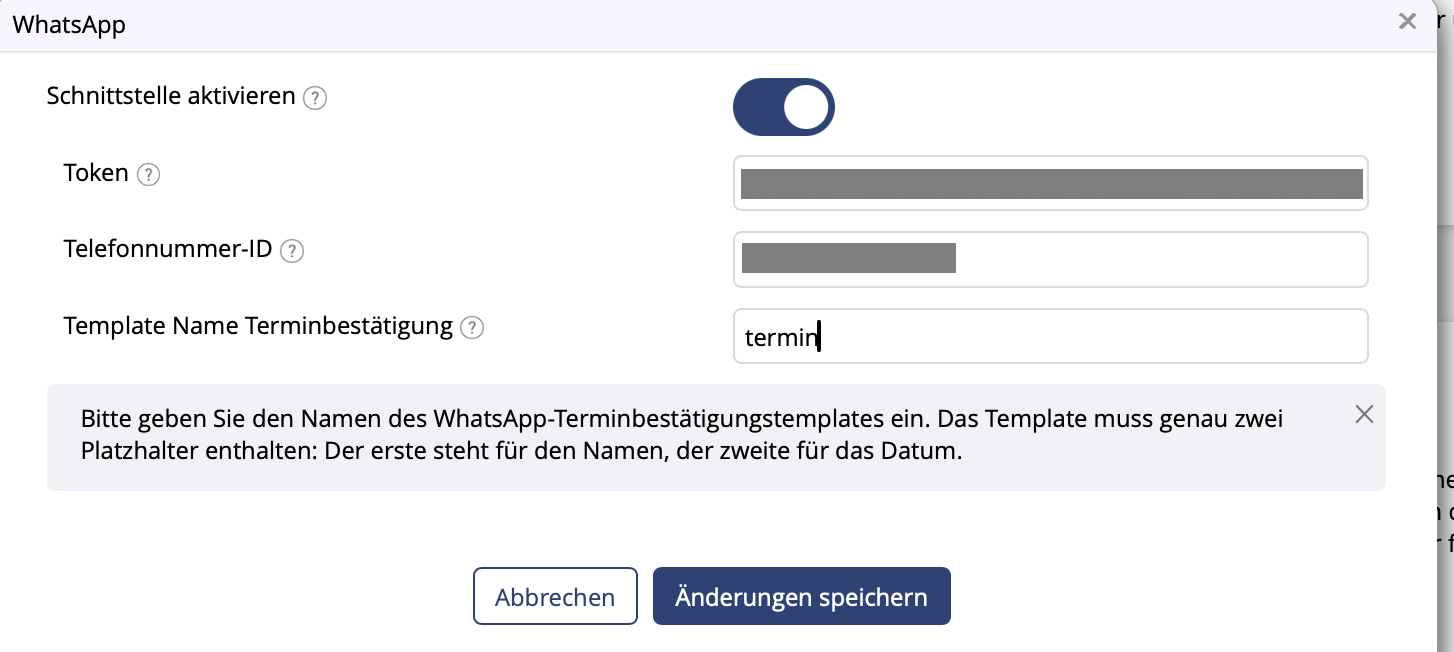Close the WhatsApp dialog via top-right X

1408,21
